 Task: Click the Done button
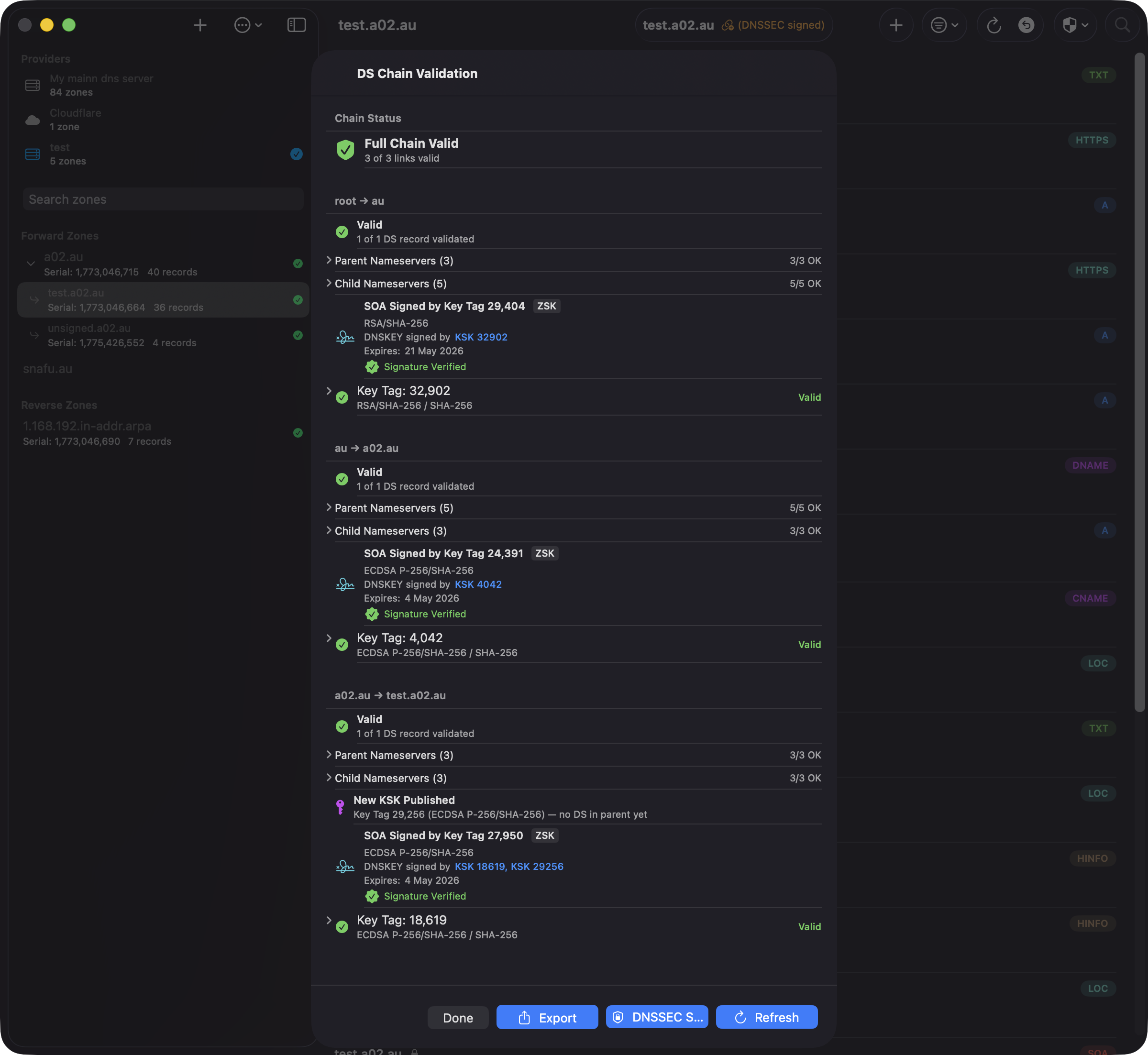tap(458, 1017)
